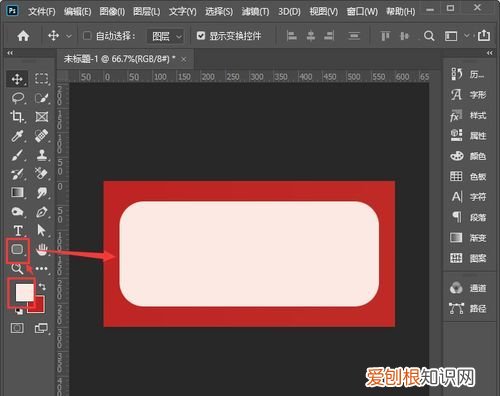Expand the right panel dock double-arrow
The height and width of the screenshot is (396, 500).
click(489, 53)
